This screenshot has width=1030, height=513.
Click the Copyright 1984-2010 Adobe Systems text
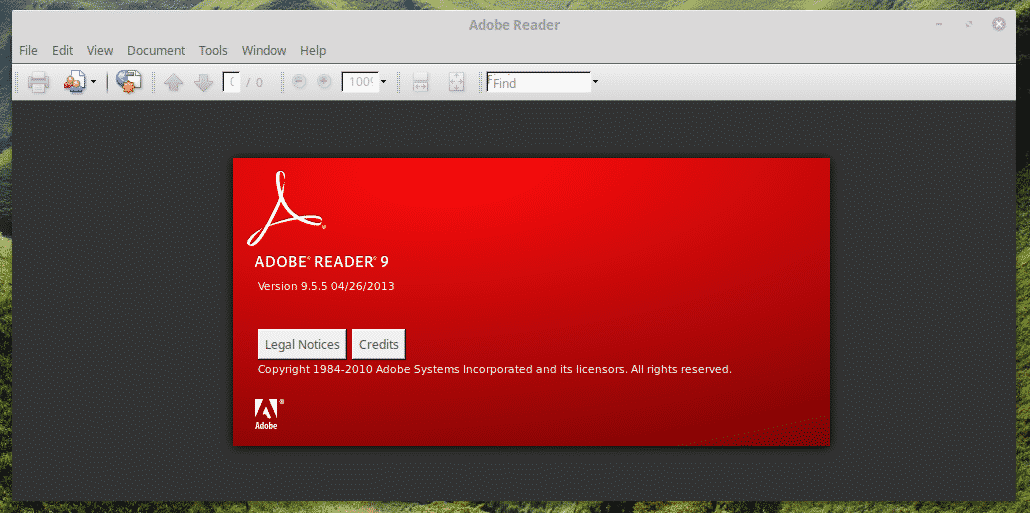495,369
